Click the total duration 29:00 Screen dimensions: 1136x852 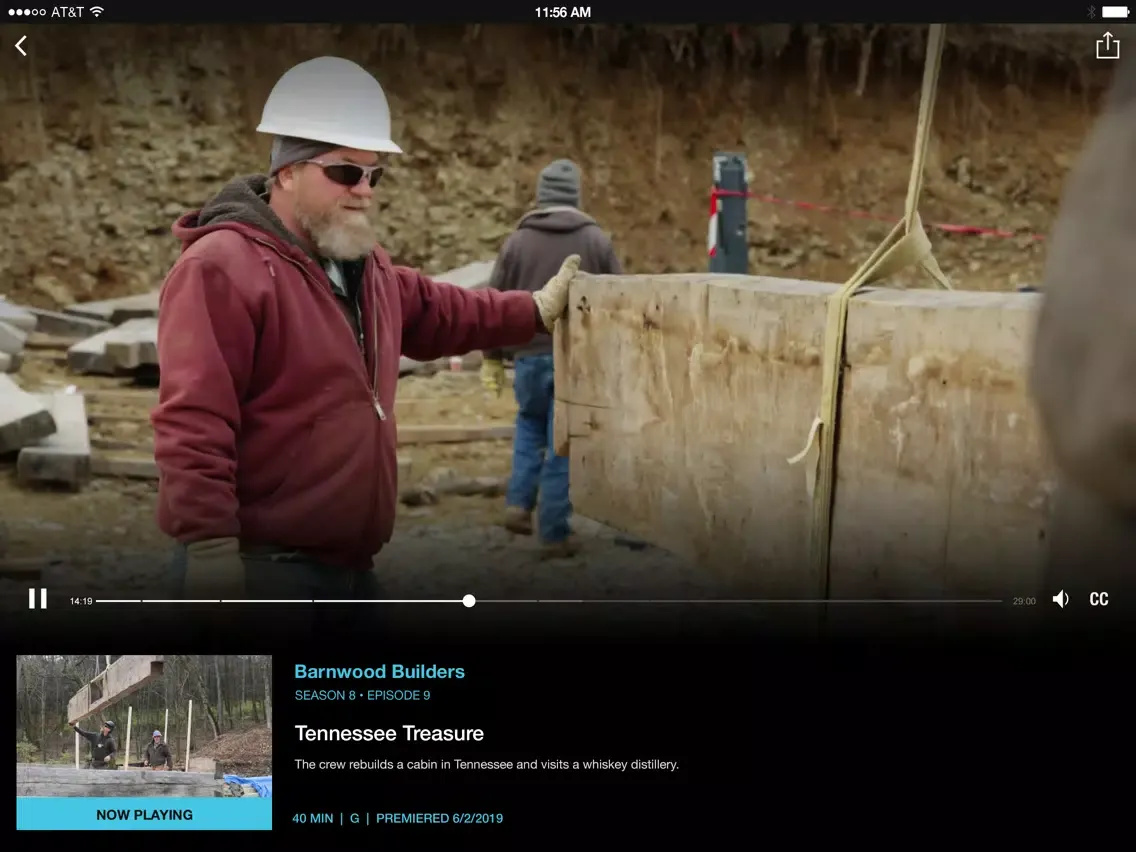click(x=1024, y=601)
